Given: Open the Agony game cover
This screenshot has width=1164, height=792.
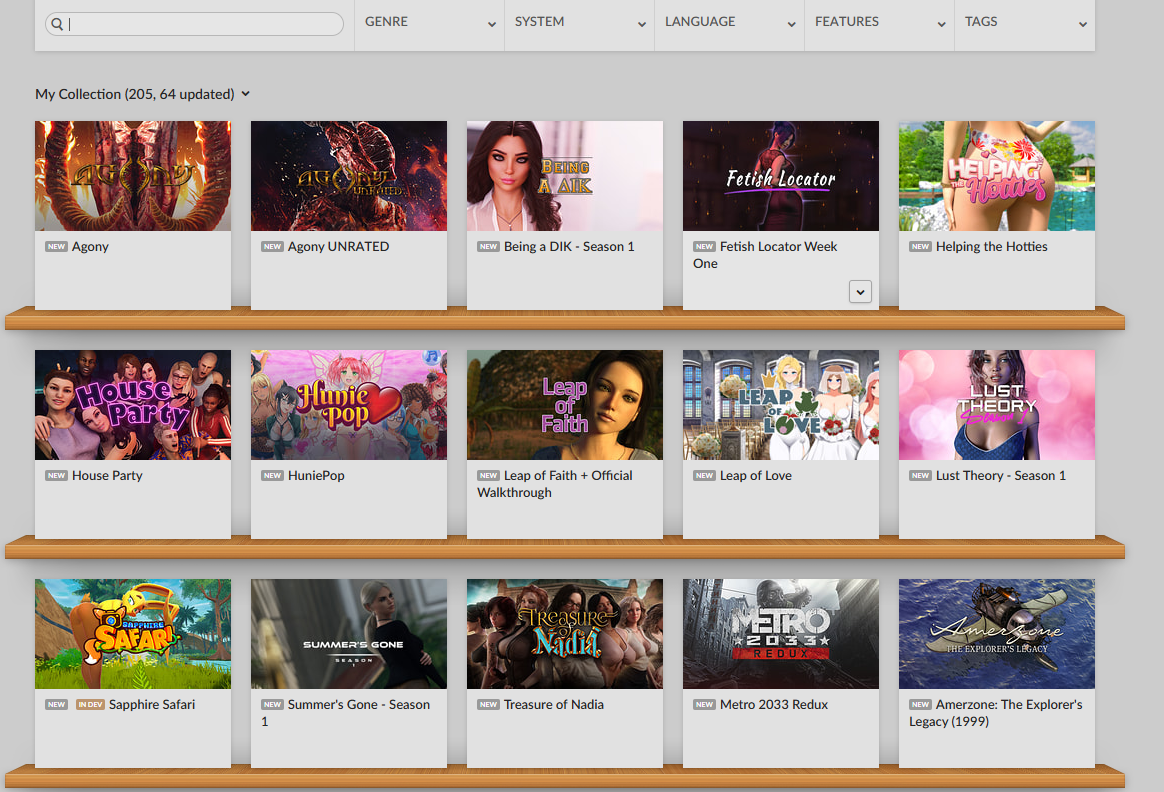Looking at the screenshot, I should (133, 176).
